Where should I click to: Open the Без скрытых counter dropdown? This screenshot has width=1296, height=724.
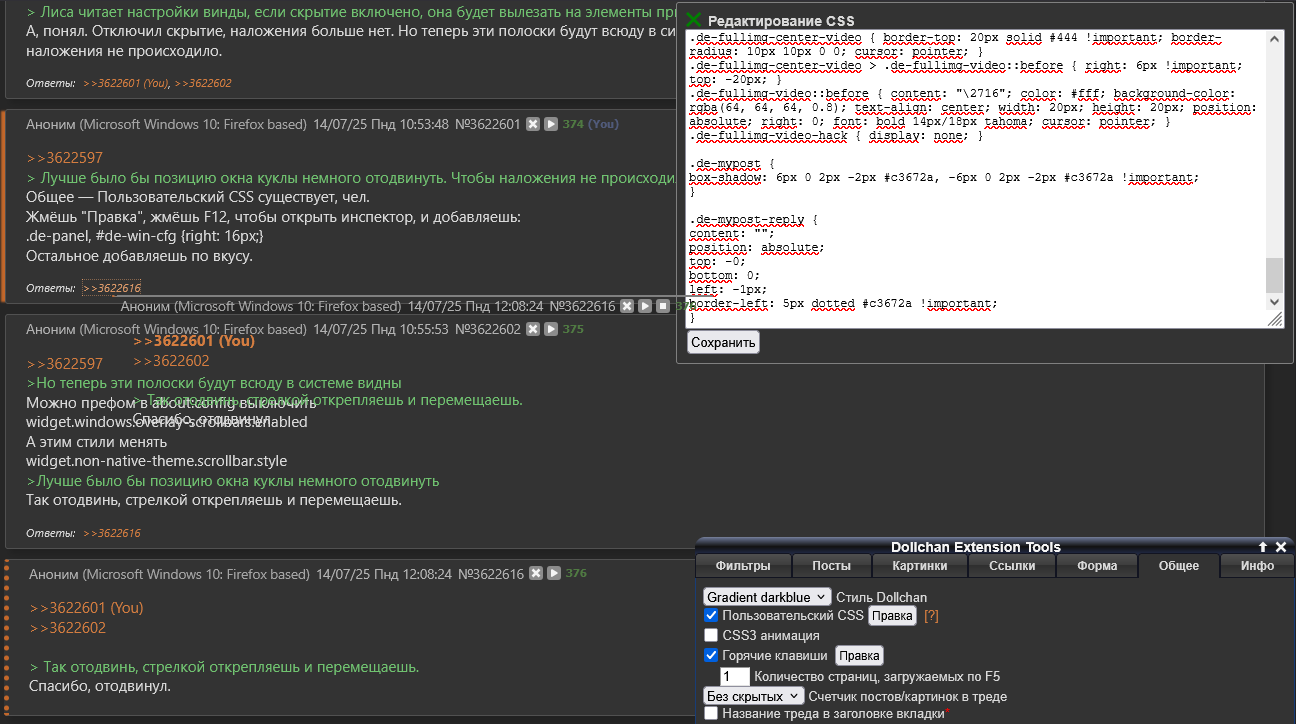(754, 696)
